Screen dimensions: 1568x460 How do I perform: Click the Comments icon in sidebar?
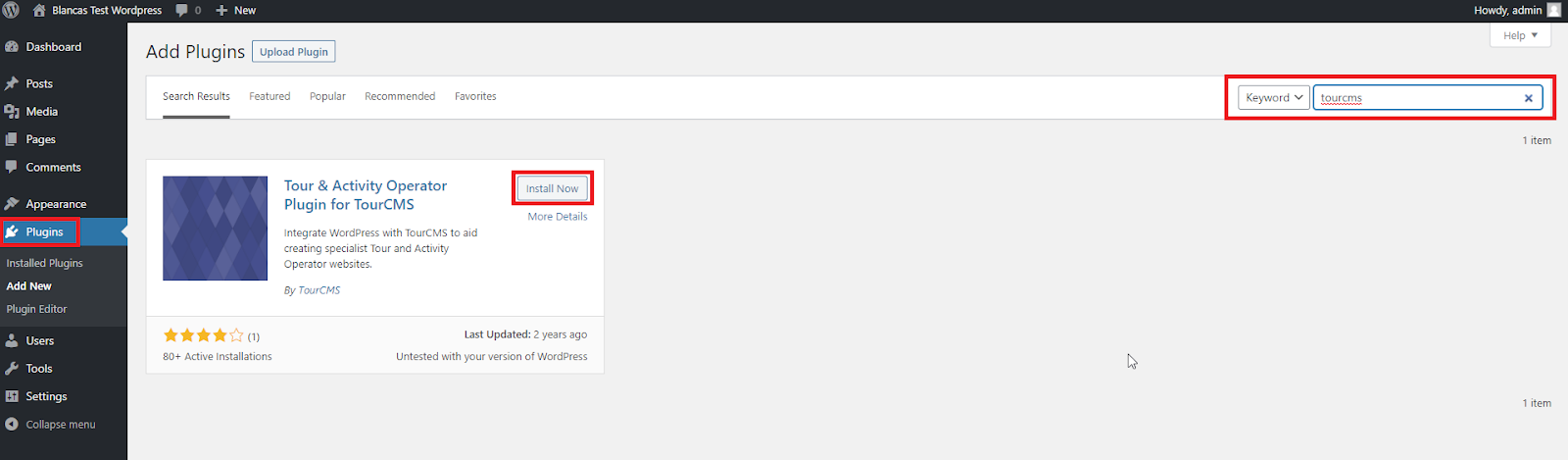click(12, 168)
